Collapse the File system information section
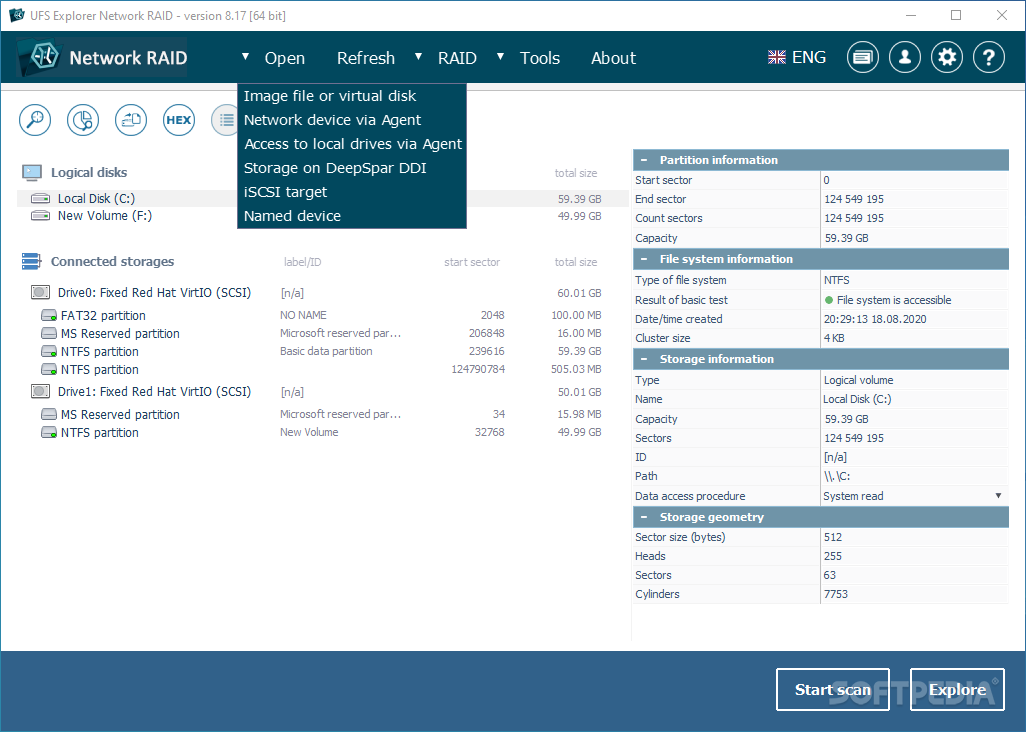 pos(644,259)
